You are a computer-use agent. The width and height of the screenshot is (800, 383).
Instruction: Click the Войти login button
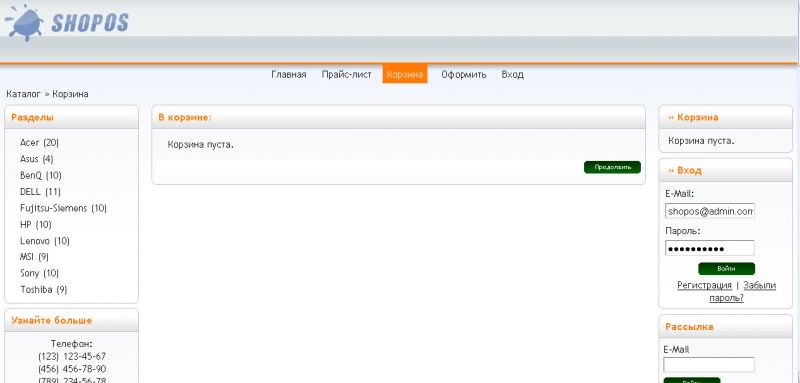point(727,269)
